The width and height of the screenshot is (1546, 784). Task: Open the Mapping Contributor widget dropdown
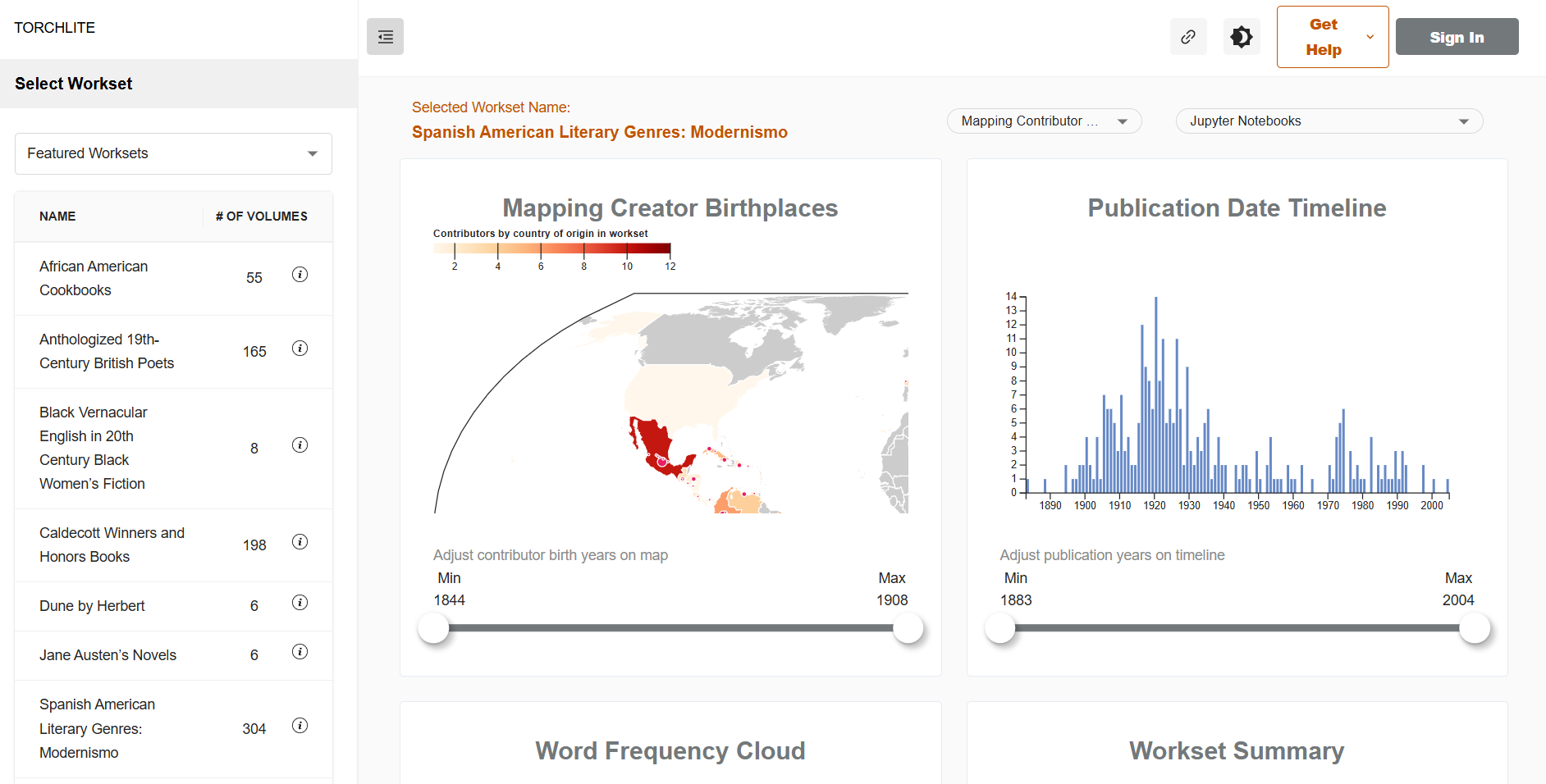click(1044, 121)
